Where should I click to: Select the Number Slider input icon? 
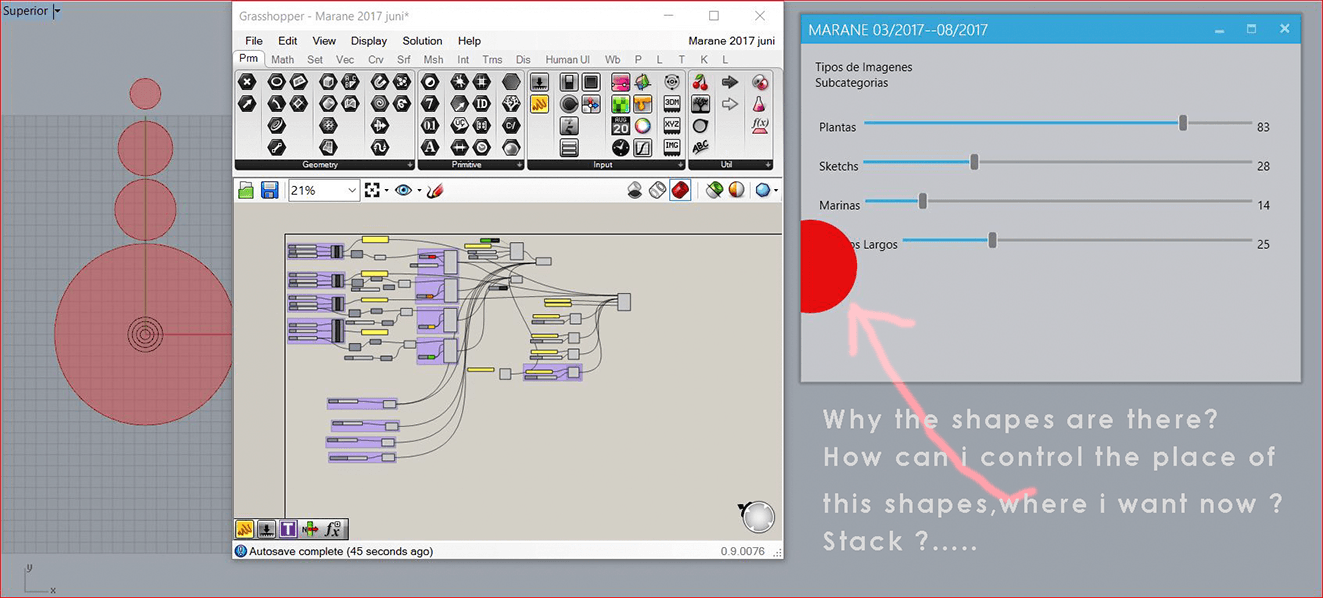pos(540,82)
